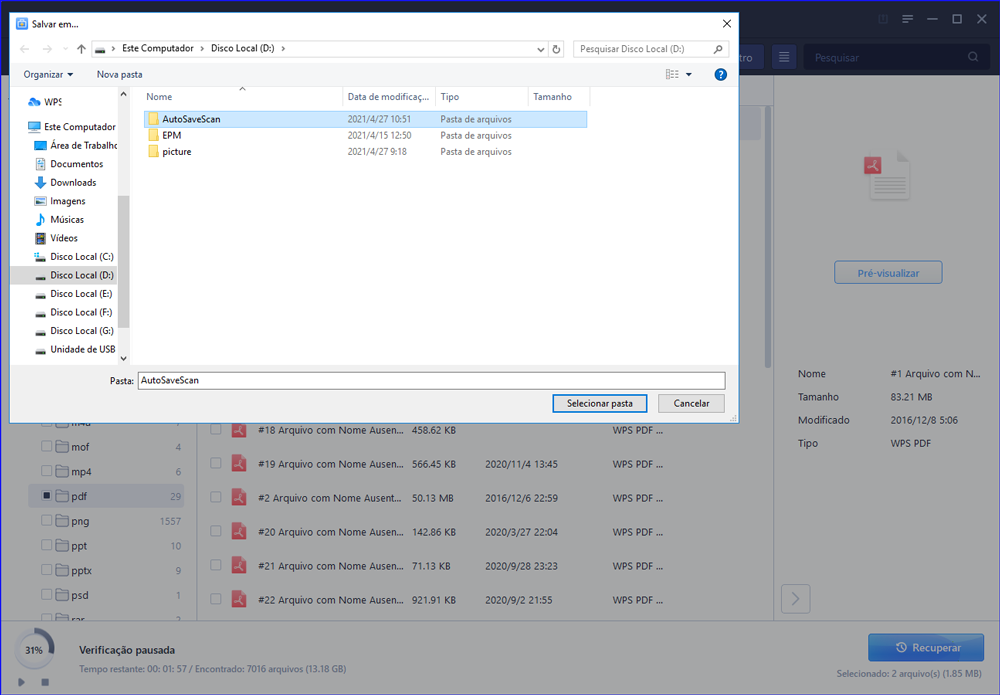The image size is (1000, 695).
Task: Click Este Computador in address breadcrumb
Action: (158, 48)
